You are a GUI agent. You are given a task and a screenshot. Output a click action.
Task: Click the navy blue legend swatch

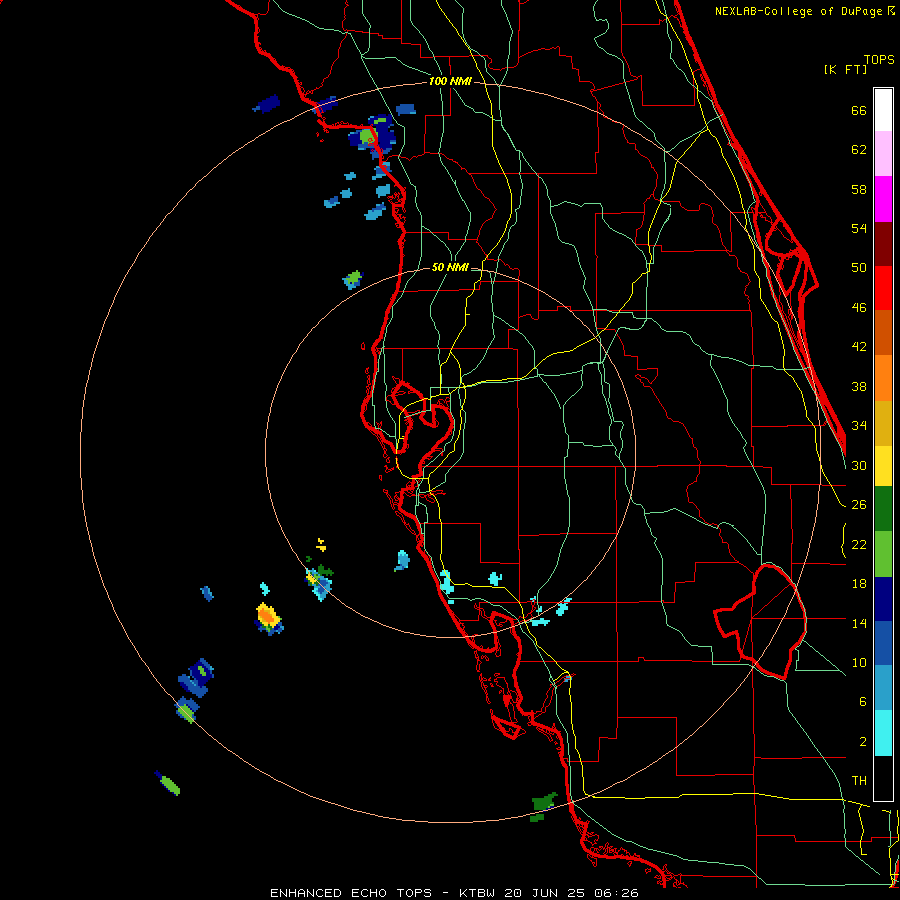pyautogui.click(x=883, y=599)
